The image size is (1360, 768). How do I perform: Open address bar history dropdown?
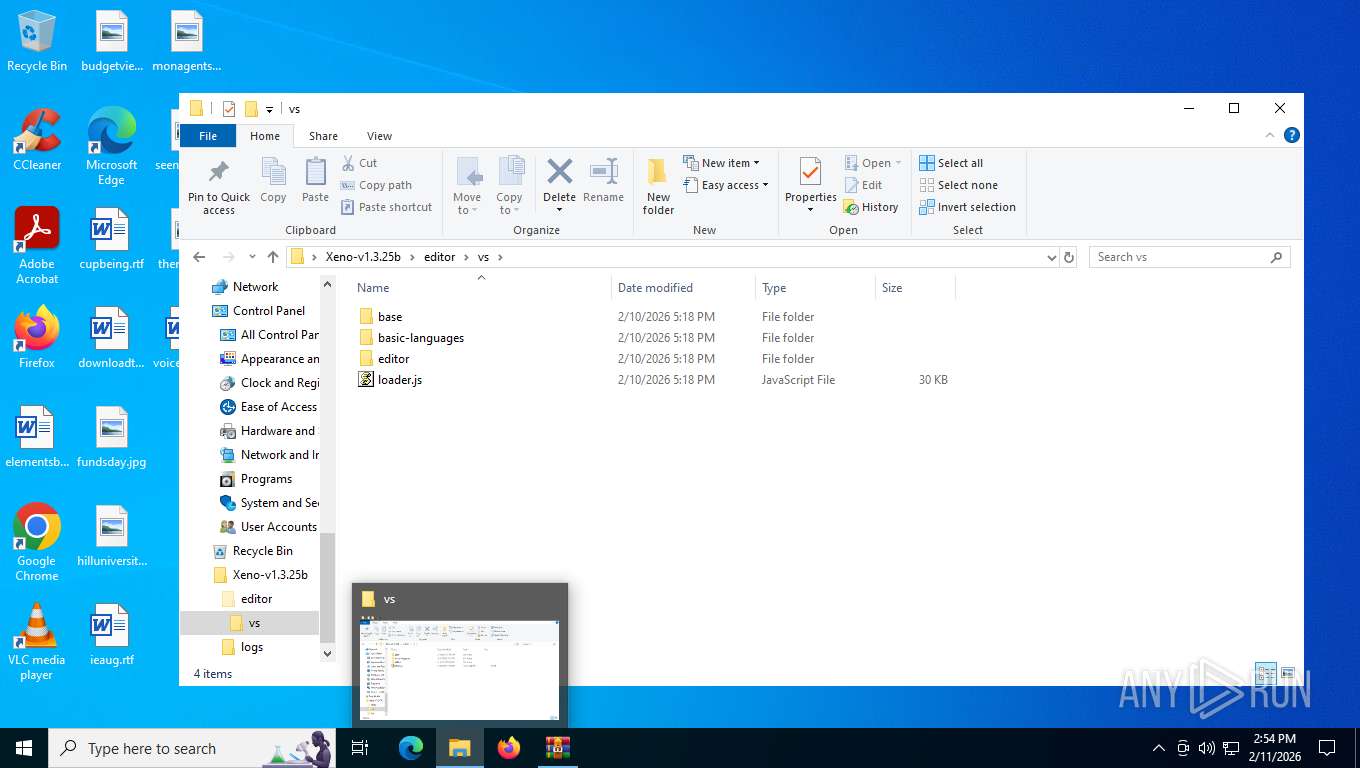[1051, 257]
